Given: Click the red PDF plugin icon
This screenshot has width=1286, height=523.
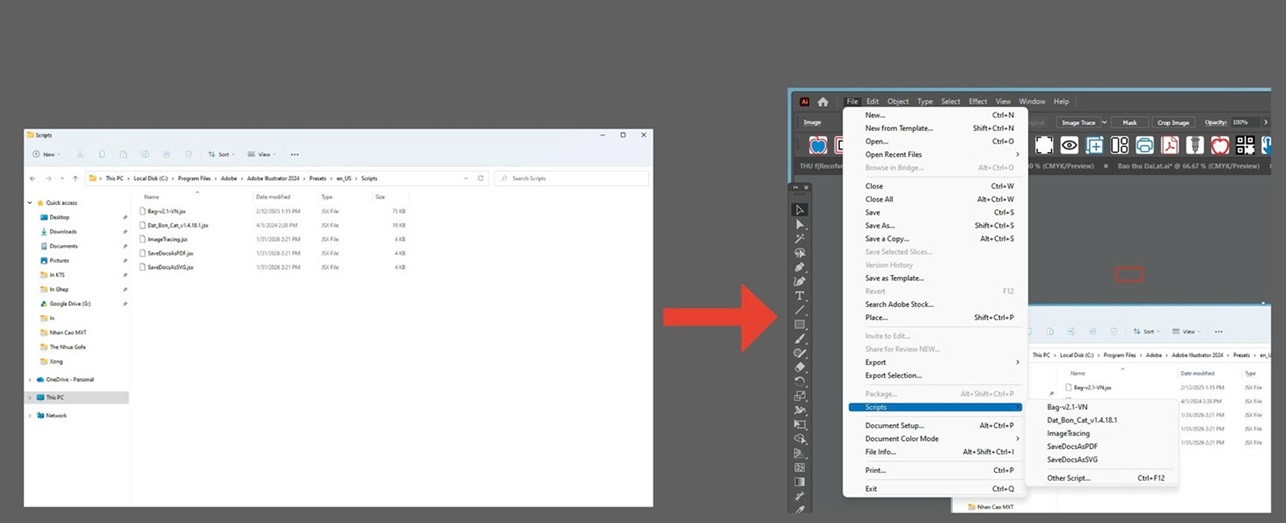Looking at the screenshot, I should (1170, 145).
